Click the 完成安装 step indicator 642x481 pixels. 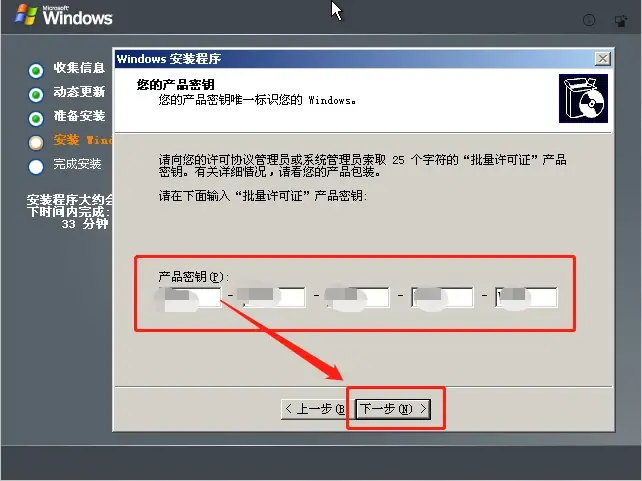(36, 167)
